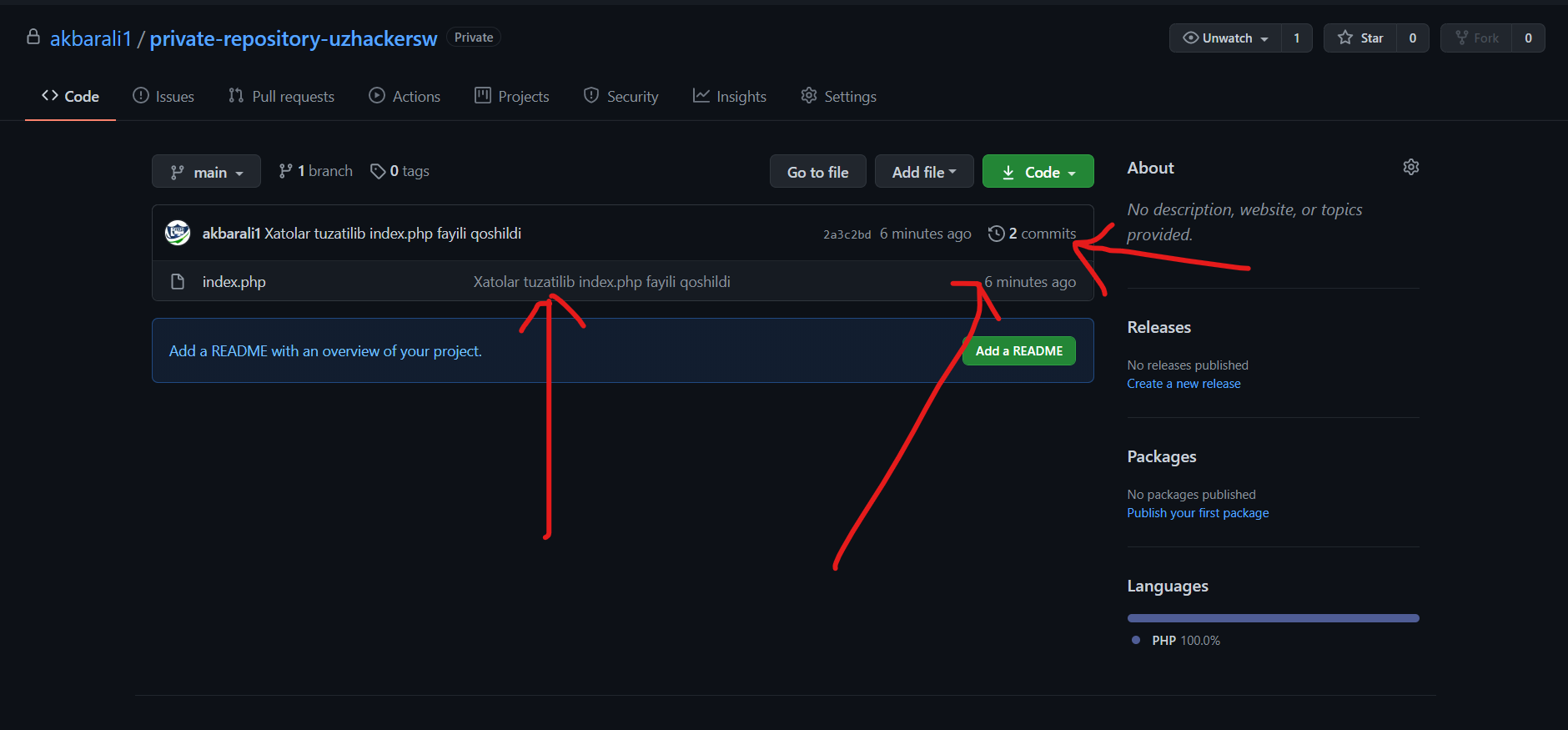Click the Fork button
Image resolution: width=1568 pixels, height=730 pixels.
pyautogui.click(x=1476, y=38)
